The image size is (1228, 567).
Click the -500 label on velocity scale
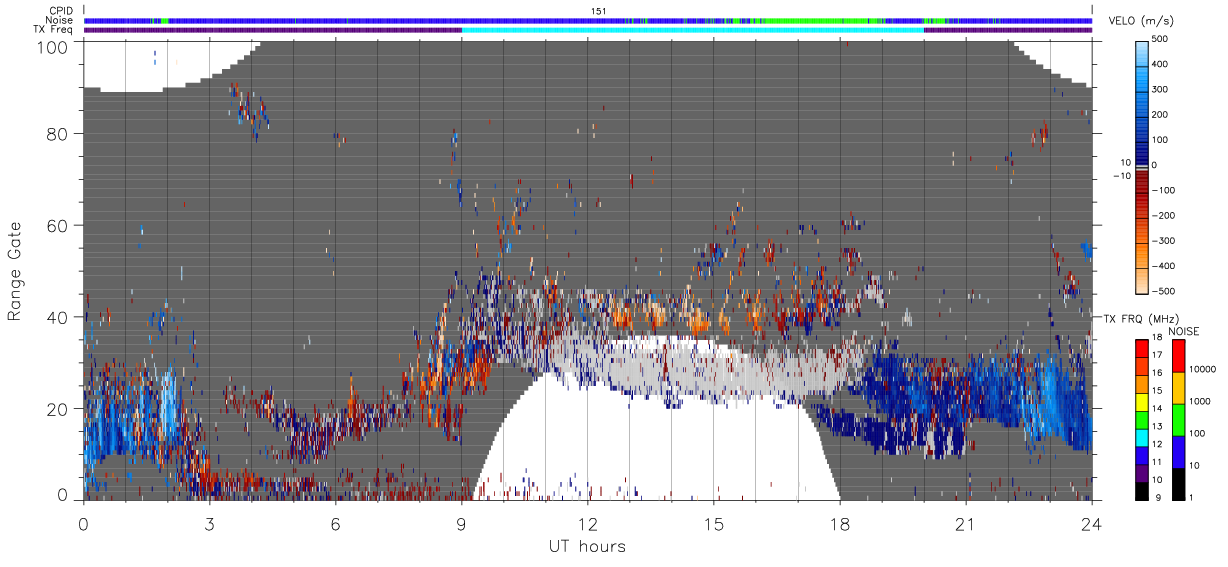point(1164,292)
